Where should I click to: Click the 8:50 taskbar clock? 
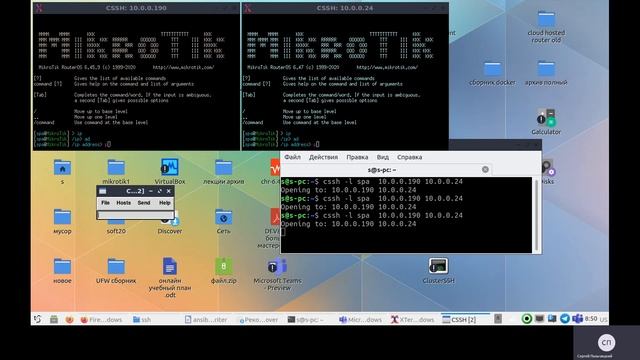[x=591, y=319]
